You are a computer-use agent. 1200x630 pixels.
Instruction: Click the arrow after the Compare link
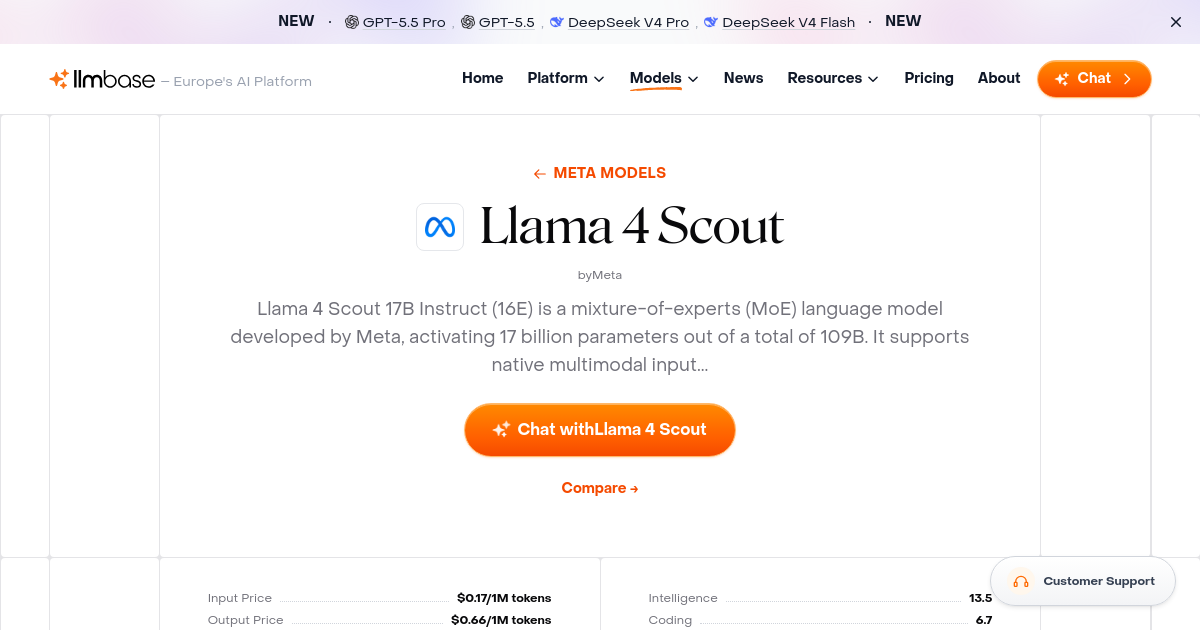[x=634, y=488]
